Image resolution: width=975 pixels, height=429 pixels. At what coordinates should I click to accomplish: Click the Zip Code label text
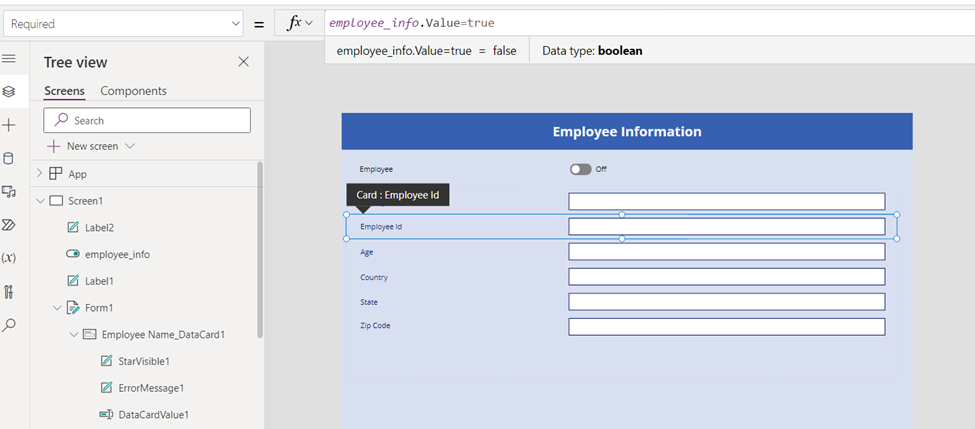(375, 325)
